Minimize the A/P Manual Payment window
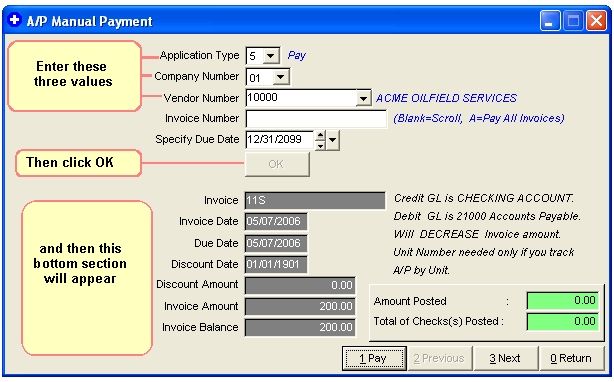 click(550, 20)
